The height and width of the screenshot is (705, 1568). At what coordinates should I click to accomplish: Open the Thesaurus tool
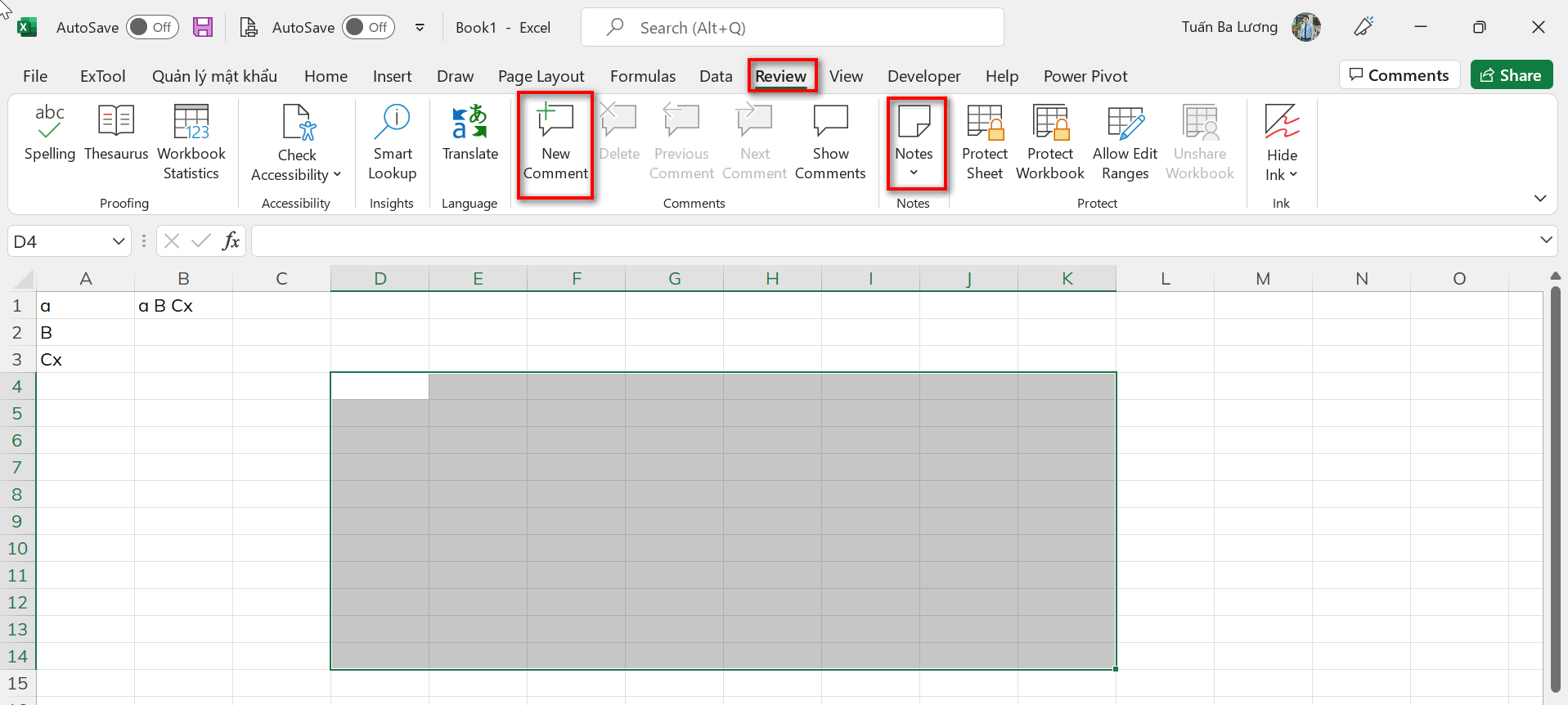[x=116, y=132]
